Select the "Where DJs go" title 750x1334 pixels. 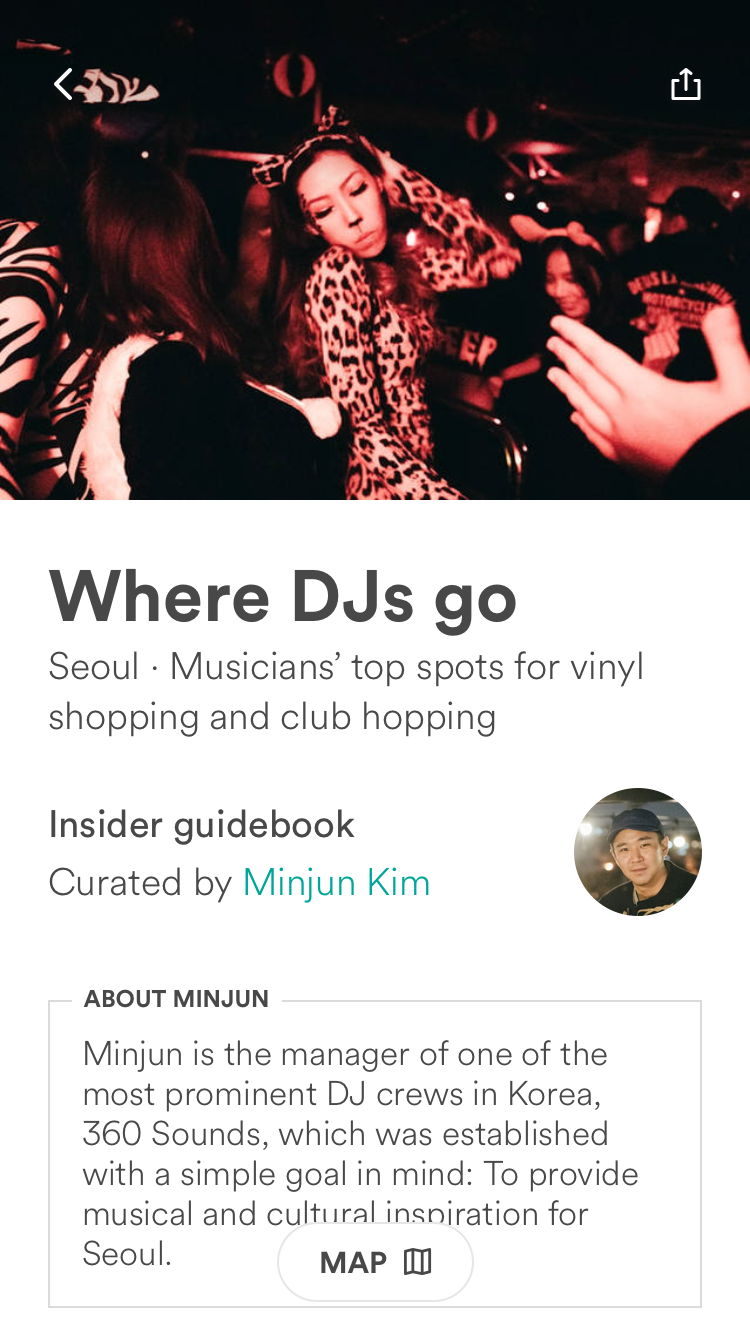click(x=283, y=596)
